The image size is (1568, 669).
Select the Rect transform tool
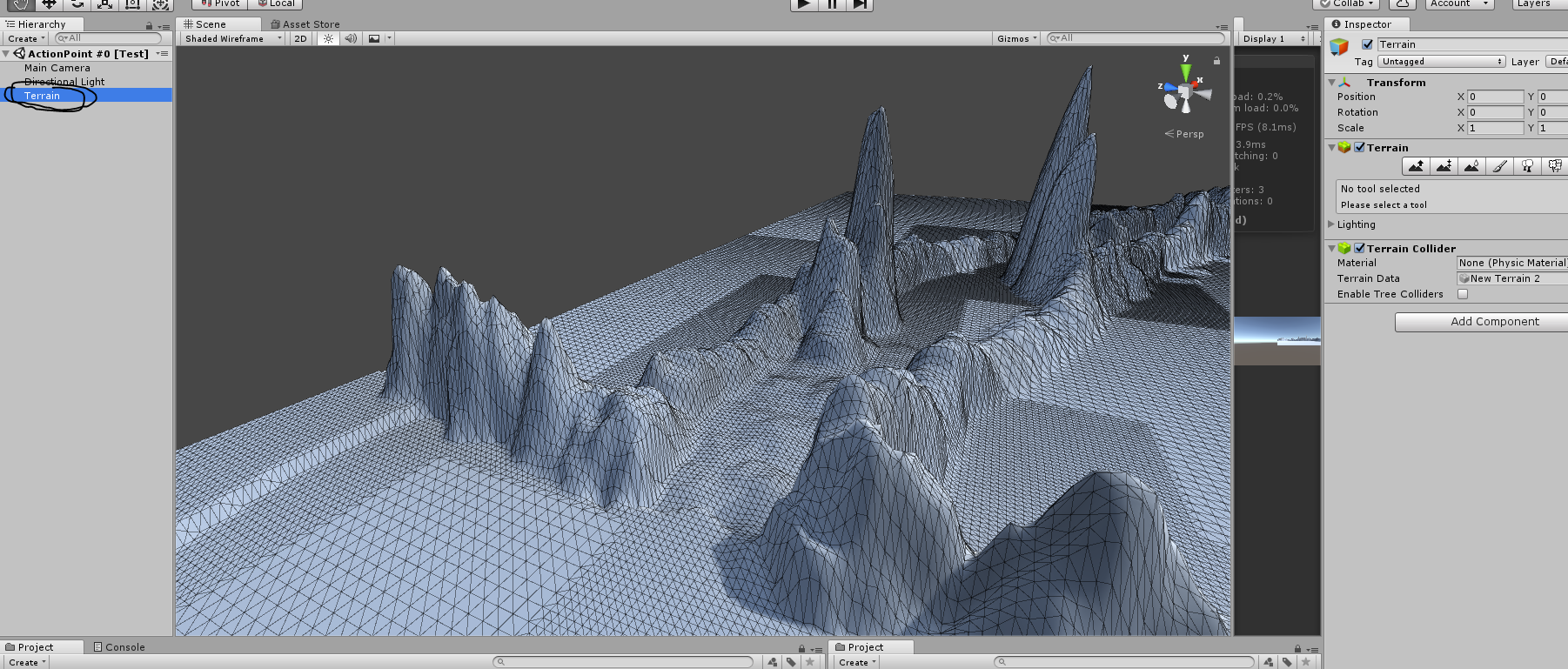click(132, 4)
